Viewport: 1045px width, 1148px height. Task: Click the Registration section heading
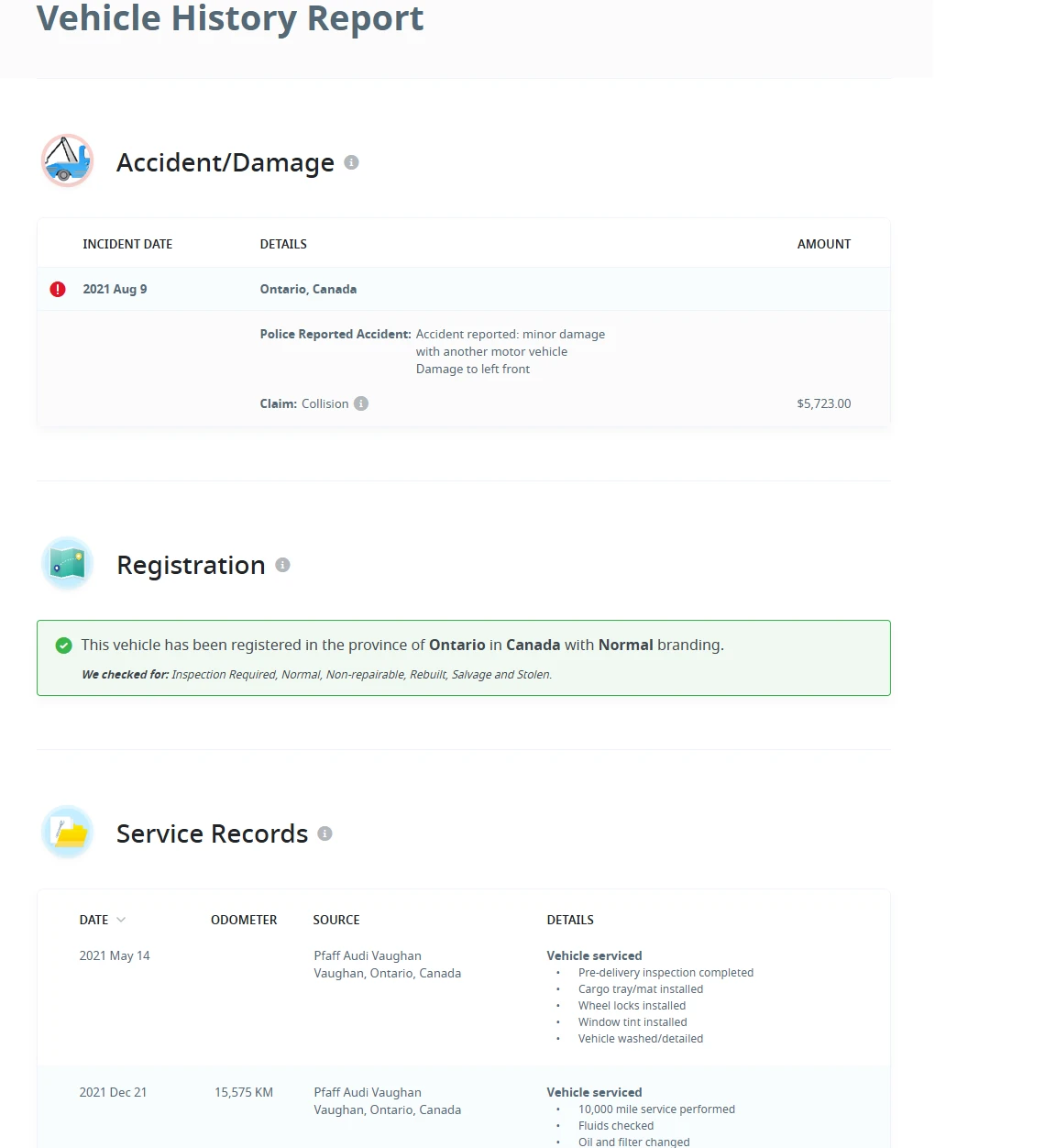pos(191,565)
